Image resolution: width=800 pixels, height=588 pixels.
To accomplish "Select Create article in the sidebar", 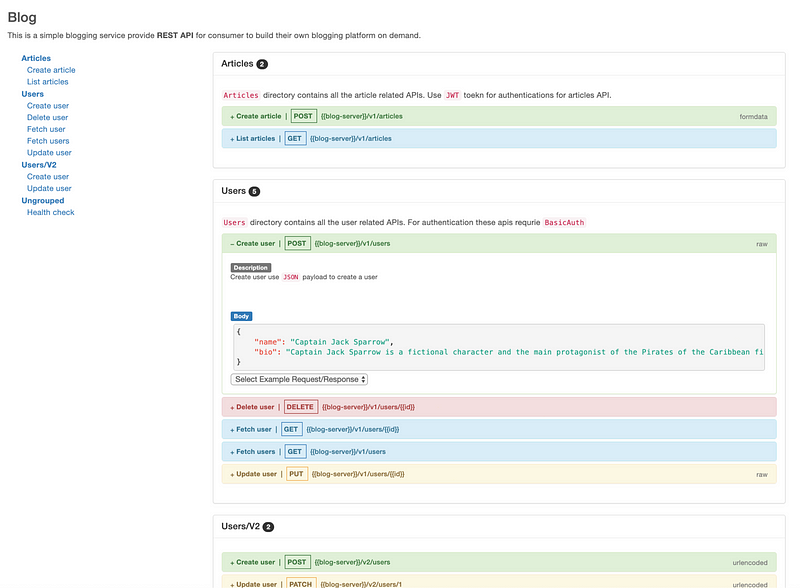I will (x=50, y=69).
